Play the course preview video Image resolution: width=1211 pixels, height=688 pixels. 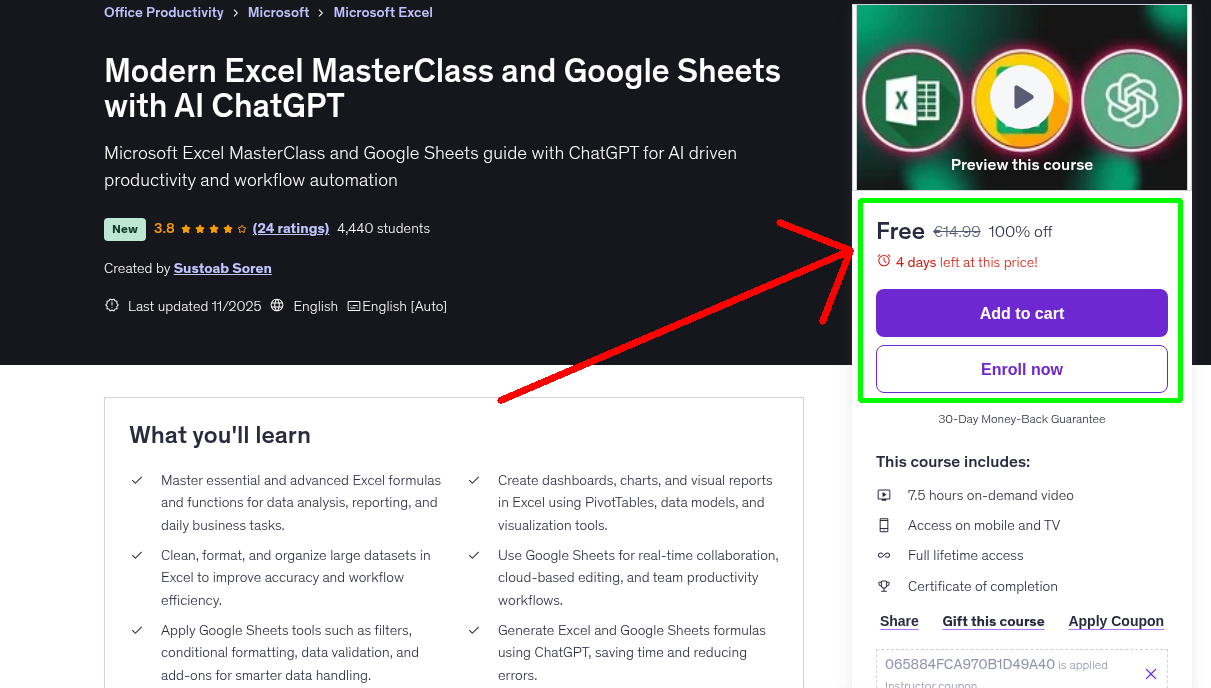pyautogui.click(x=1021, y=99)
